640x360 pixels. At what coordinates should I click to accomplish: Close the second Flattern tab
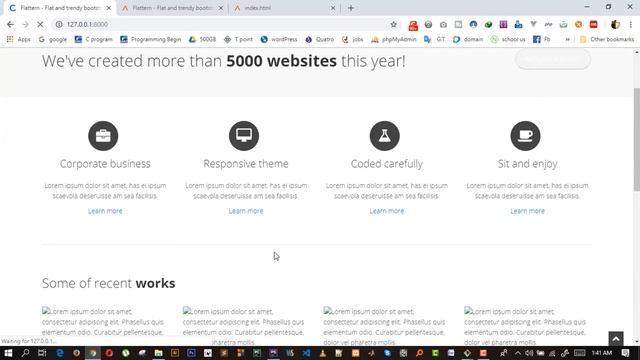click(x=221, y=8)
